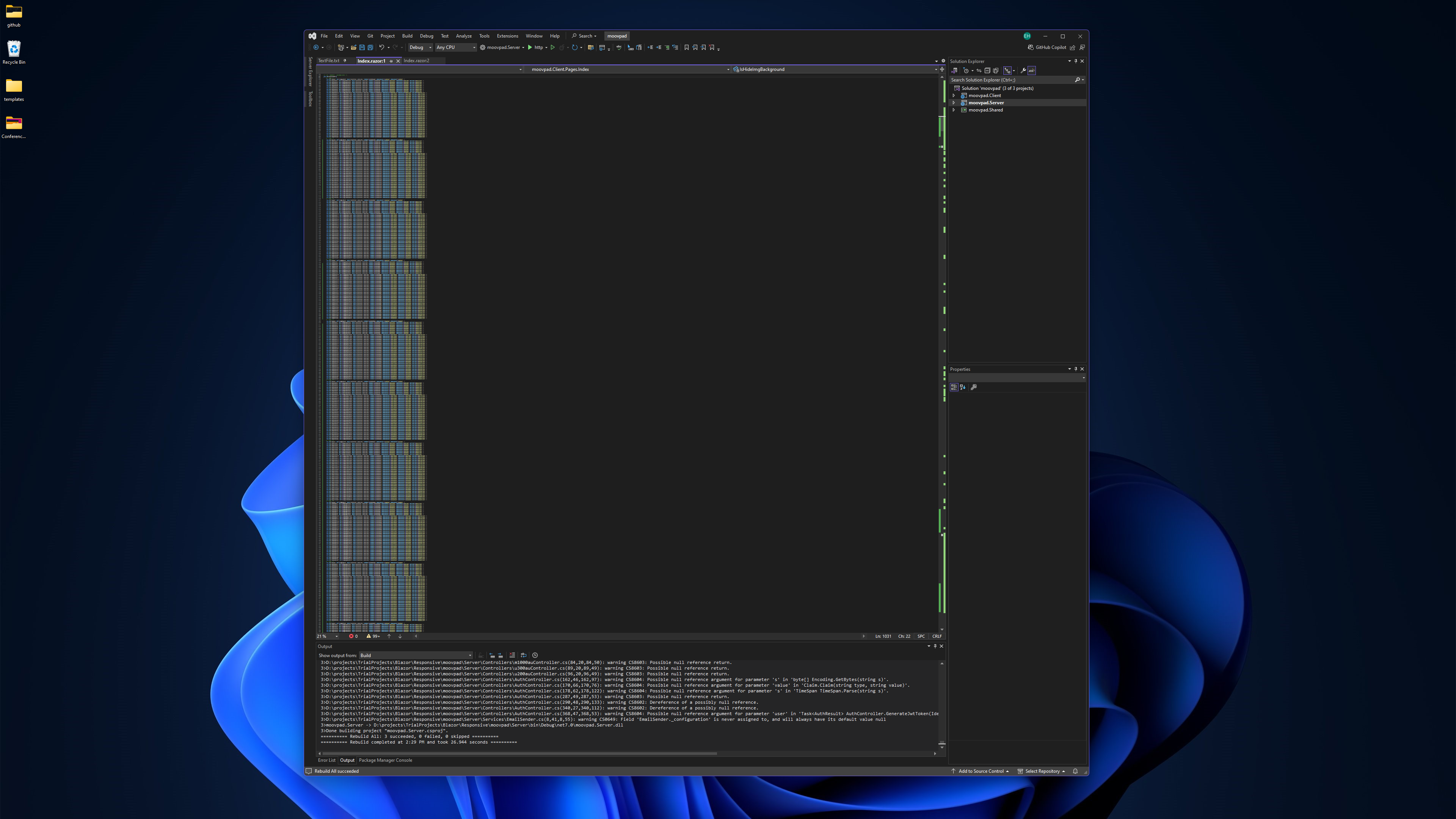Viewport: 1456px width, 819px height.
Task: Click the Output panel tab label
Action: 347,760
